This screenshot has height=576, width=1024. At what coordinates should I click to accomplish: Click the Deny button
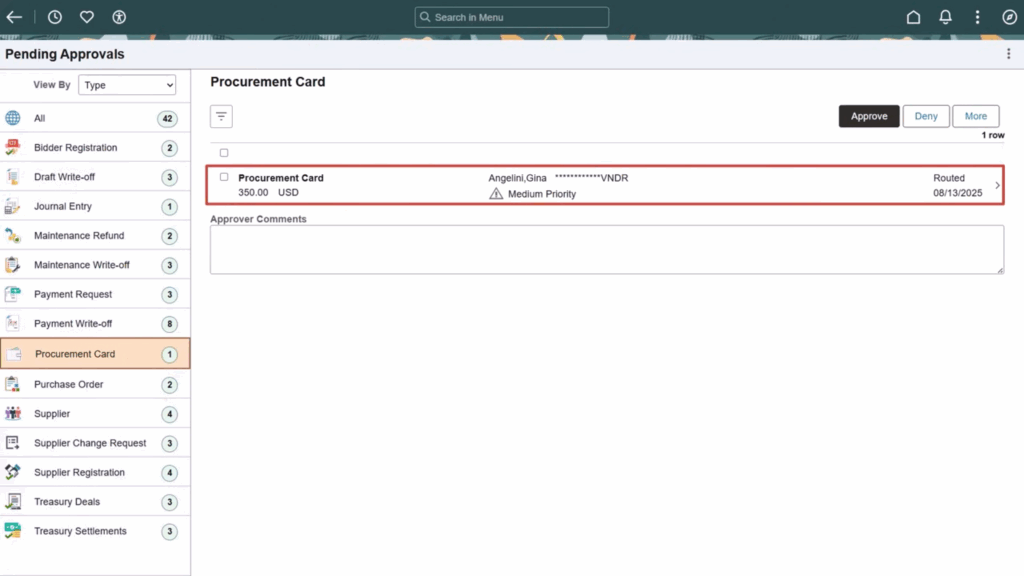925,115
